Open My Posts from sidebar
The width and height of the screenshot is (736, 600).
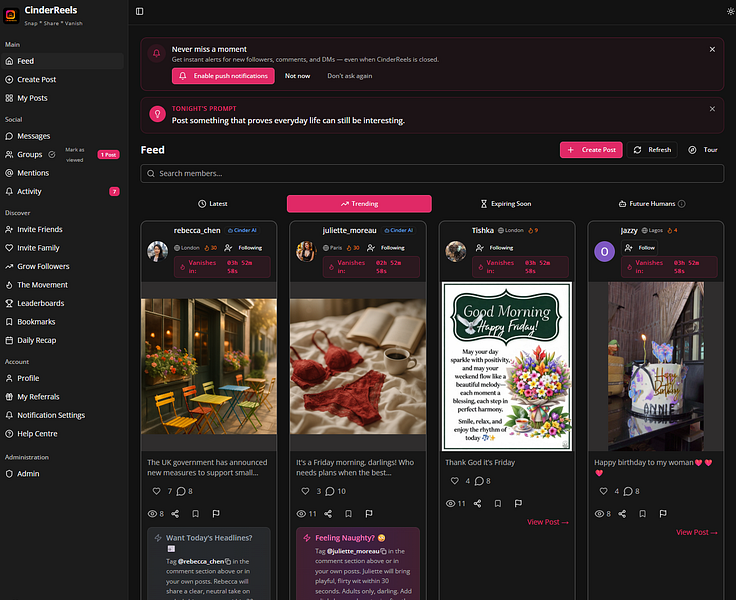(x=62, y=98)
